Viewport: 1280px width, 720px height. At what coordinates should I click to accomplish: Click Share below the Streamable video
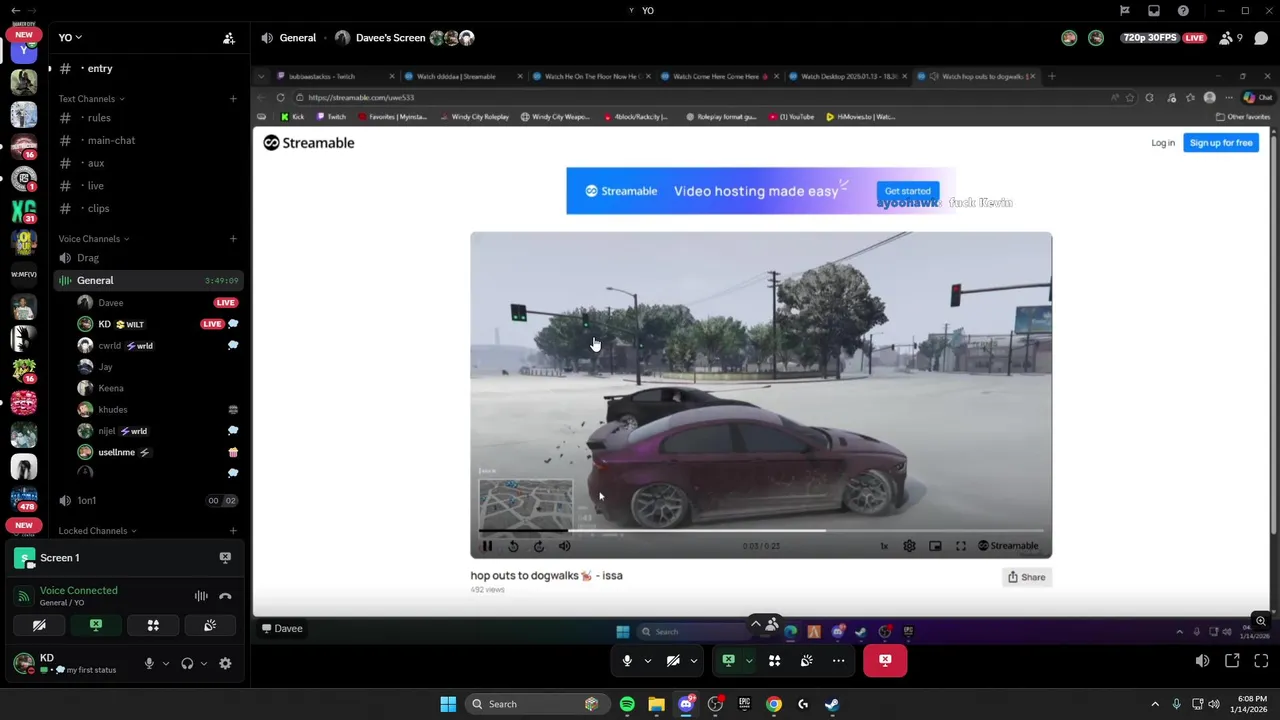[x=1026, y=577]
